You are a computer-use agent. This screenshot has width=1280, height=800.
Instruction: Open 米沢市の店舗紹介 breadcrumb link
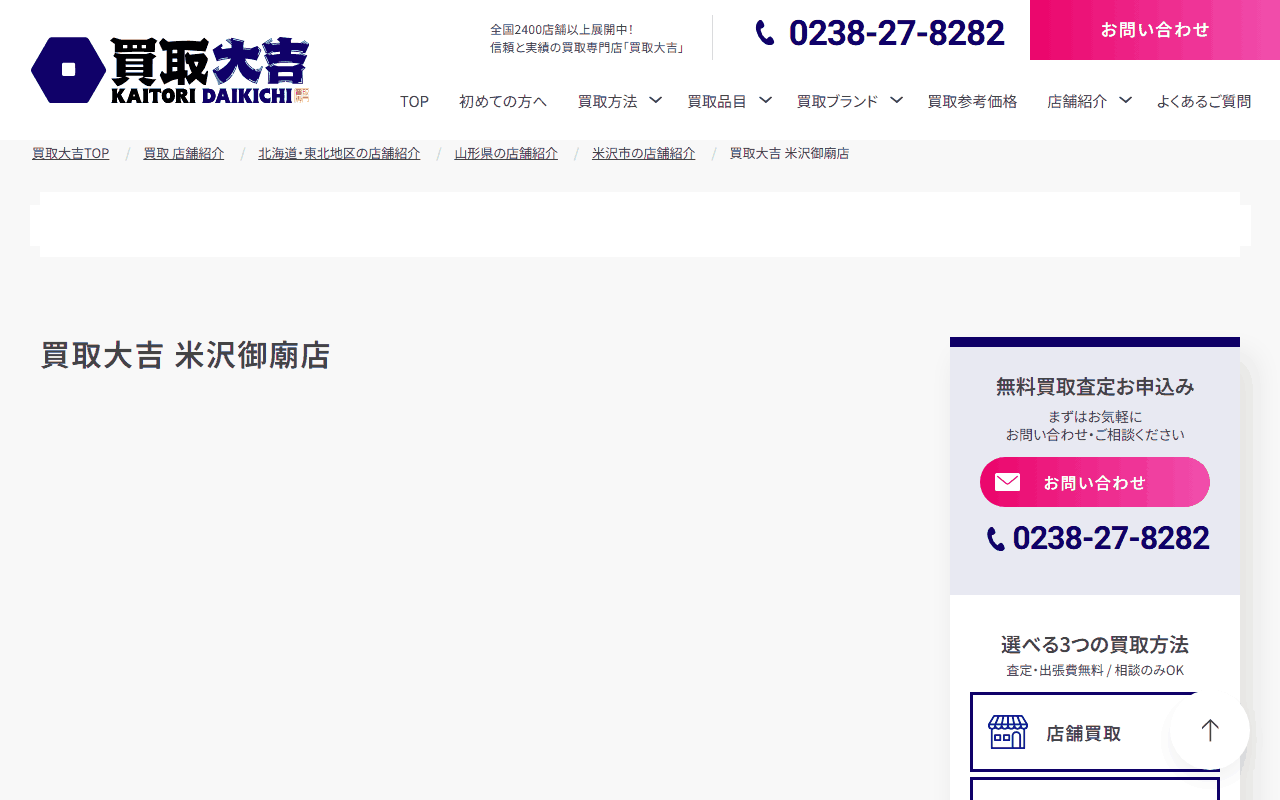(643, 153)
